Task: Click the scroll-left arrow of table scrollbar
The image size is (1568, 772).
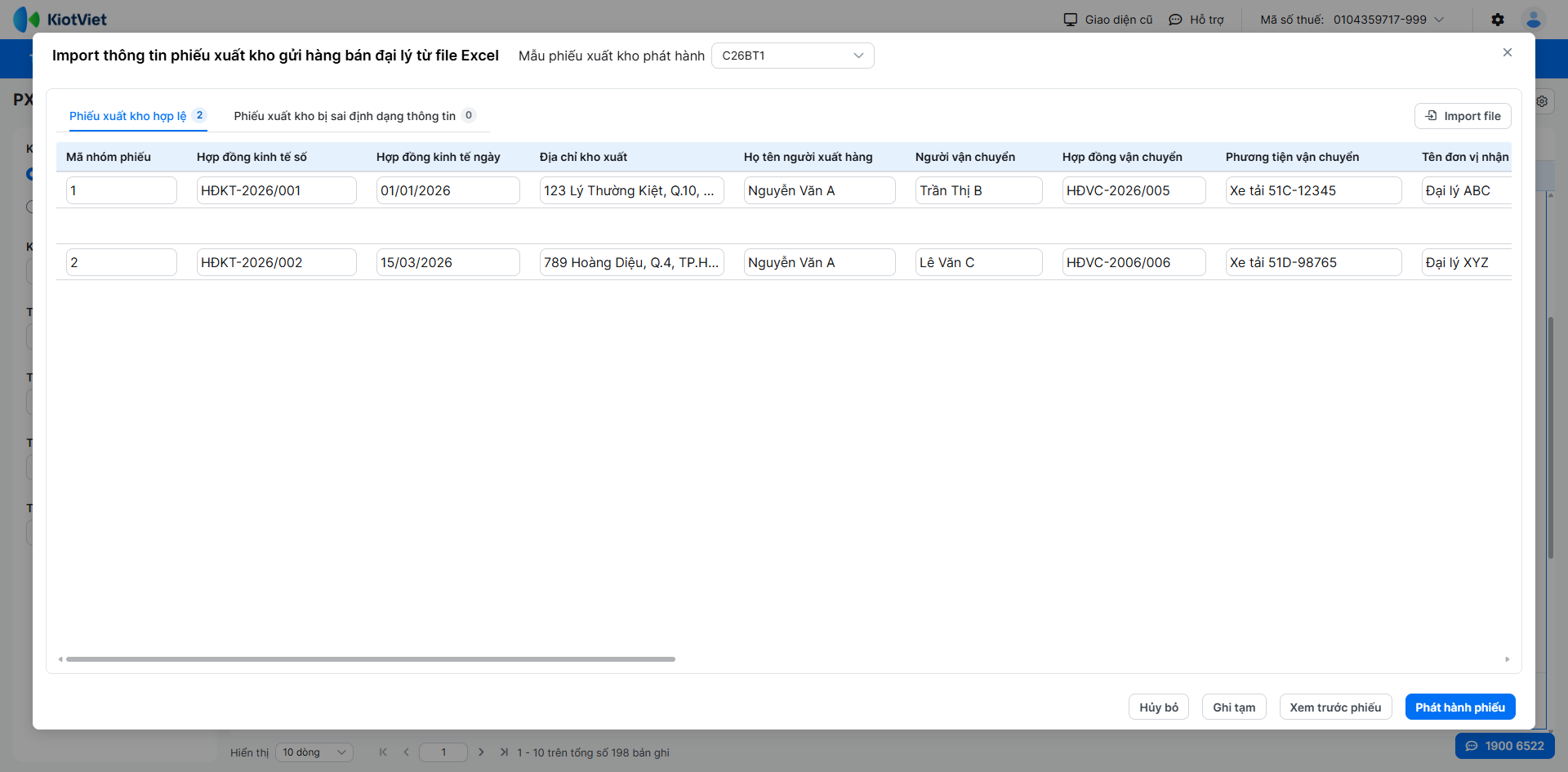Action: click(60, 659)
